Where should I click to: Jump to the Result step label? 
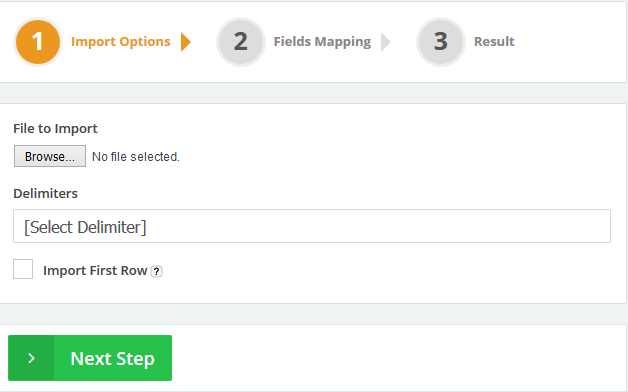click(x=494, y=42)
